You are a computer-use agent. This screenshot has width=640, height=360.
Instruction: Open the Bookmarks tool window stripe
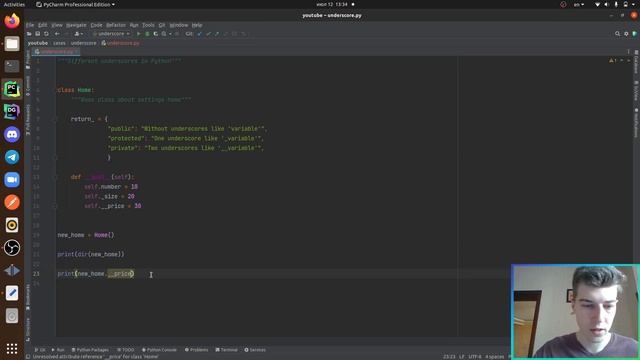(x=28, y=298)
